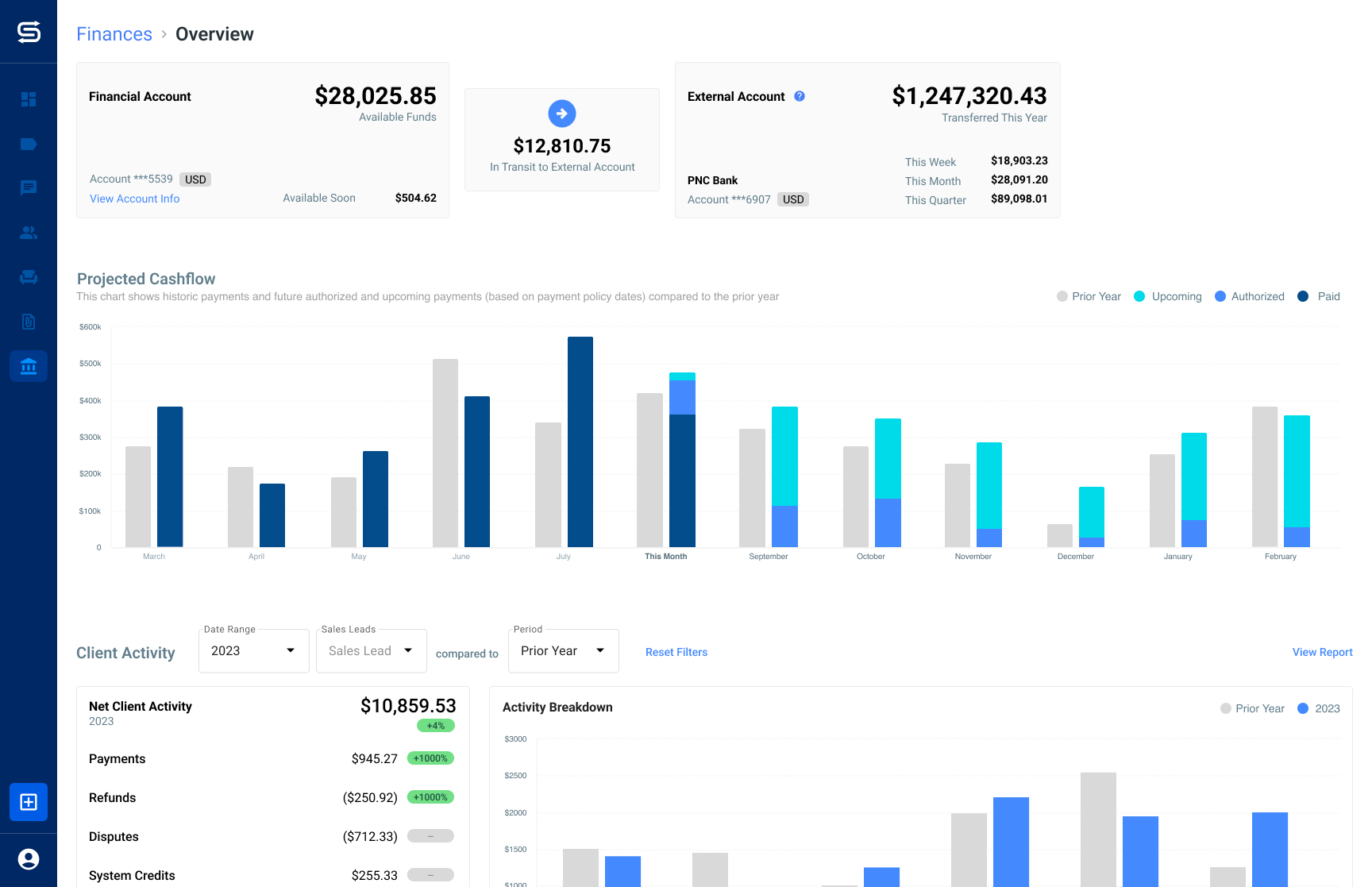Open the document attachment icon in sidebar

pyautogui.click(x=29, y=322)
